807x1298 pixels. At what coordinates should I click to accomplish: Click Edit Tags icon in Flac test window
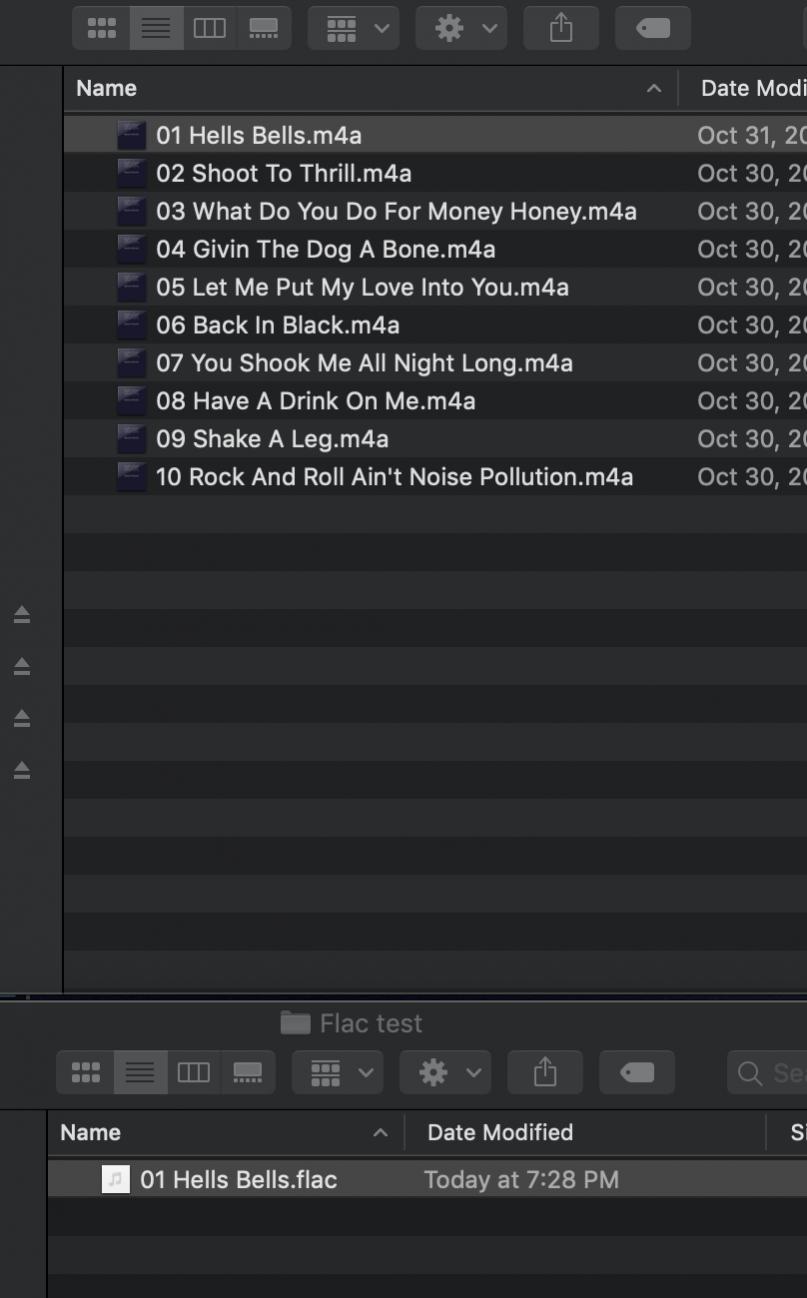(637, 1073)
